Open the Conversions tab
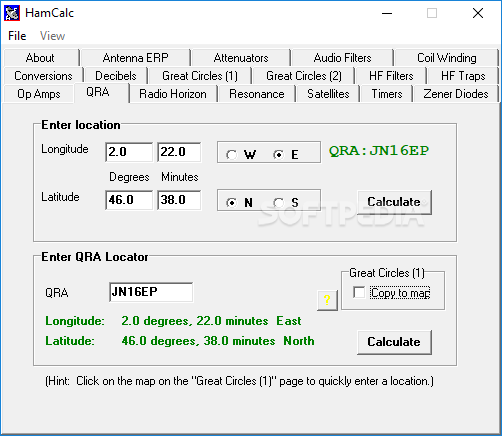Viewport: 502px width, 436px height. coord(43,76)
